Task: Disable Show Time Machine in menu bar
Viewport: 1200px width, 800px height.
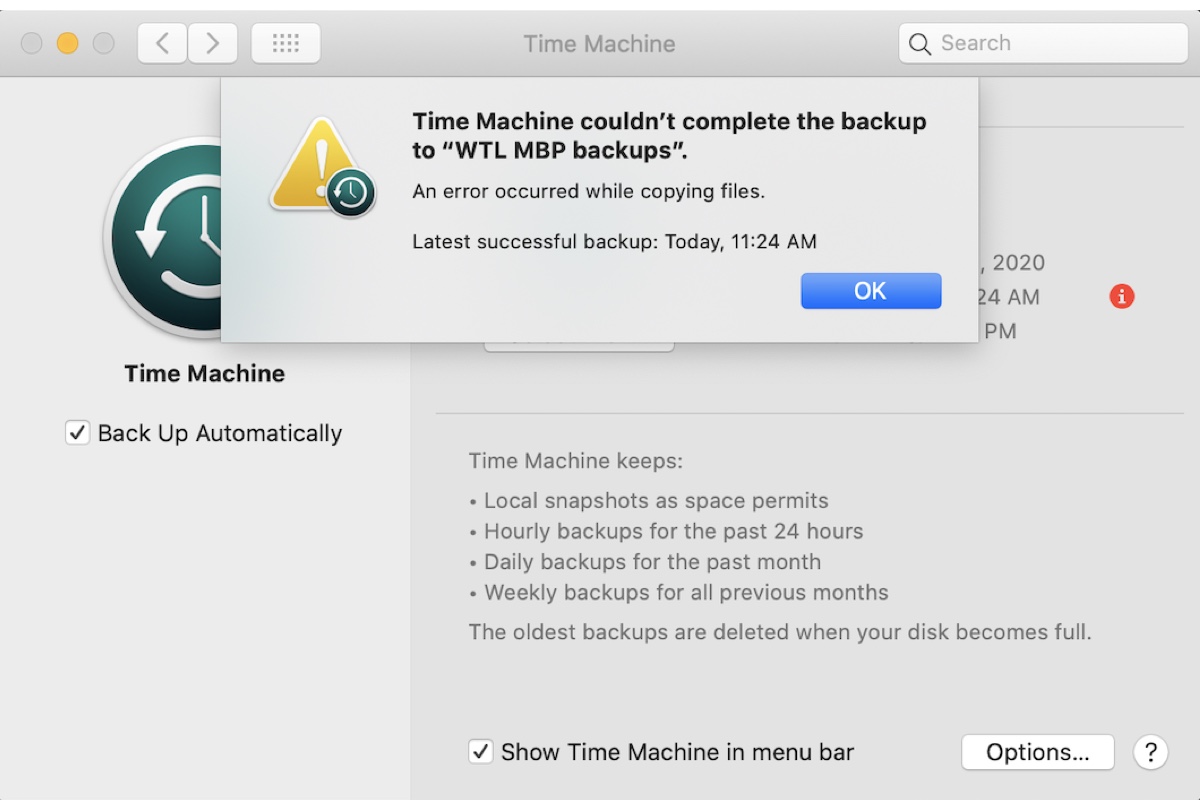Action: pyautogui.click(x=479, y=751)
